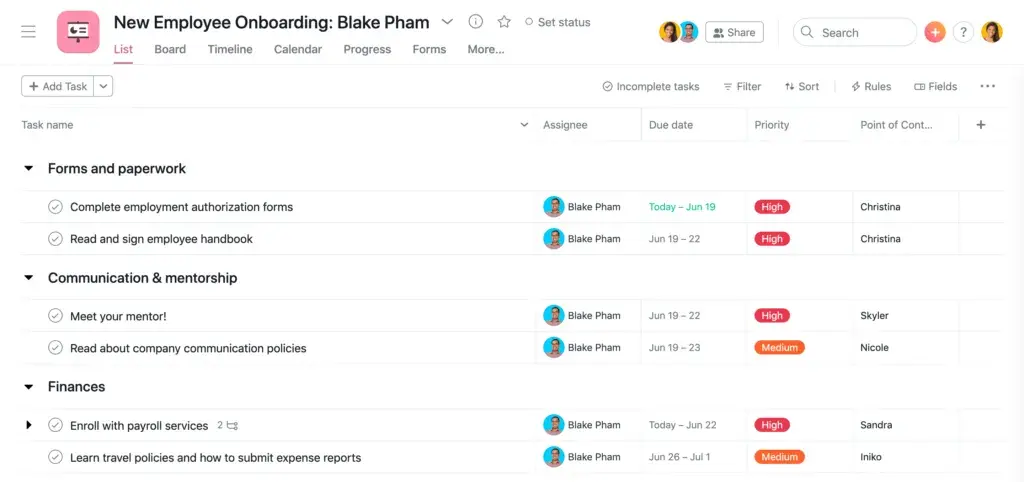Mark Complete employment authorization forms done
This screenshot has height=482, width=1024.
coord(56,207)
